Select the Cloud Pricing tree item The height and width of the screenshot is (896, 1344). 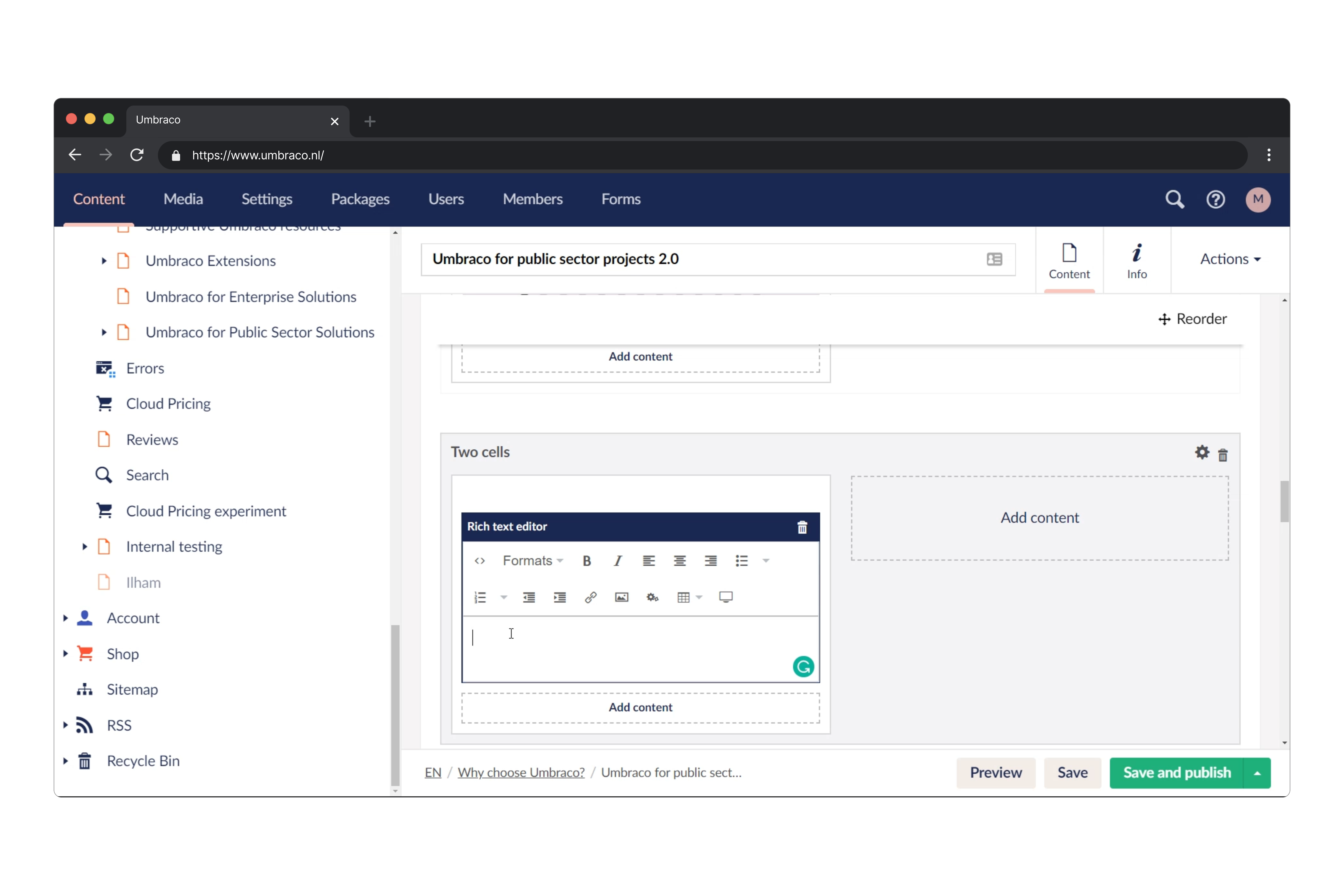168,403
